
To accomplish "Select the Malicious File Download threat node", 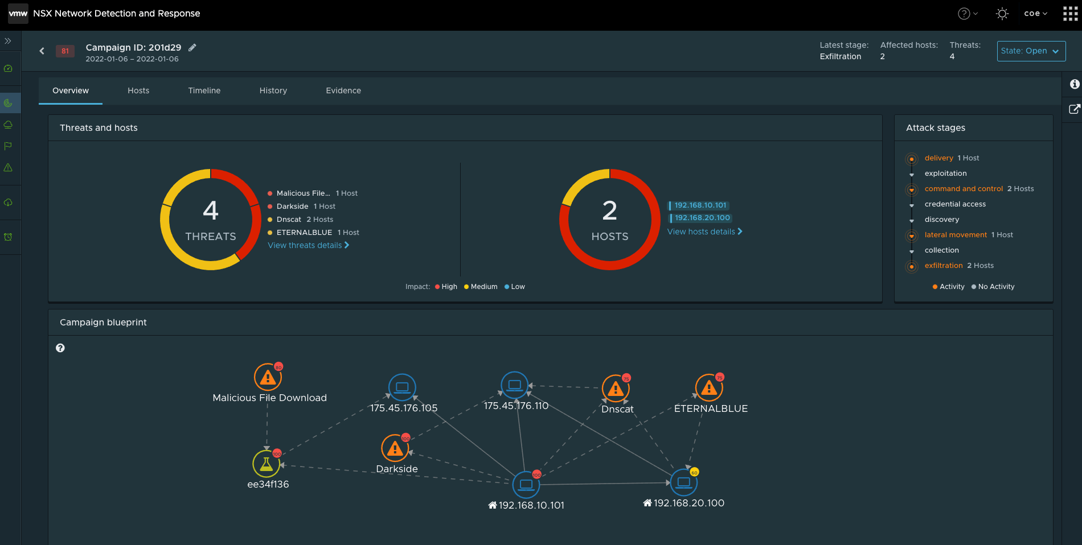I will [267, 377].
